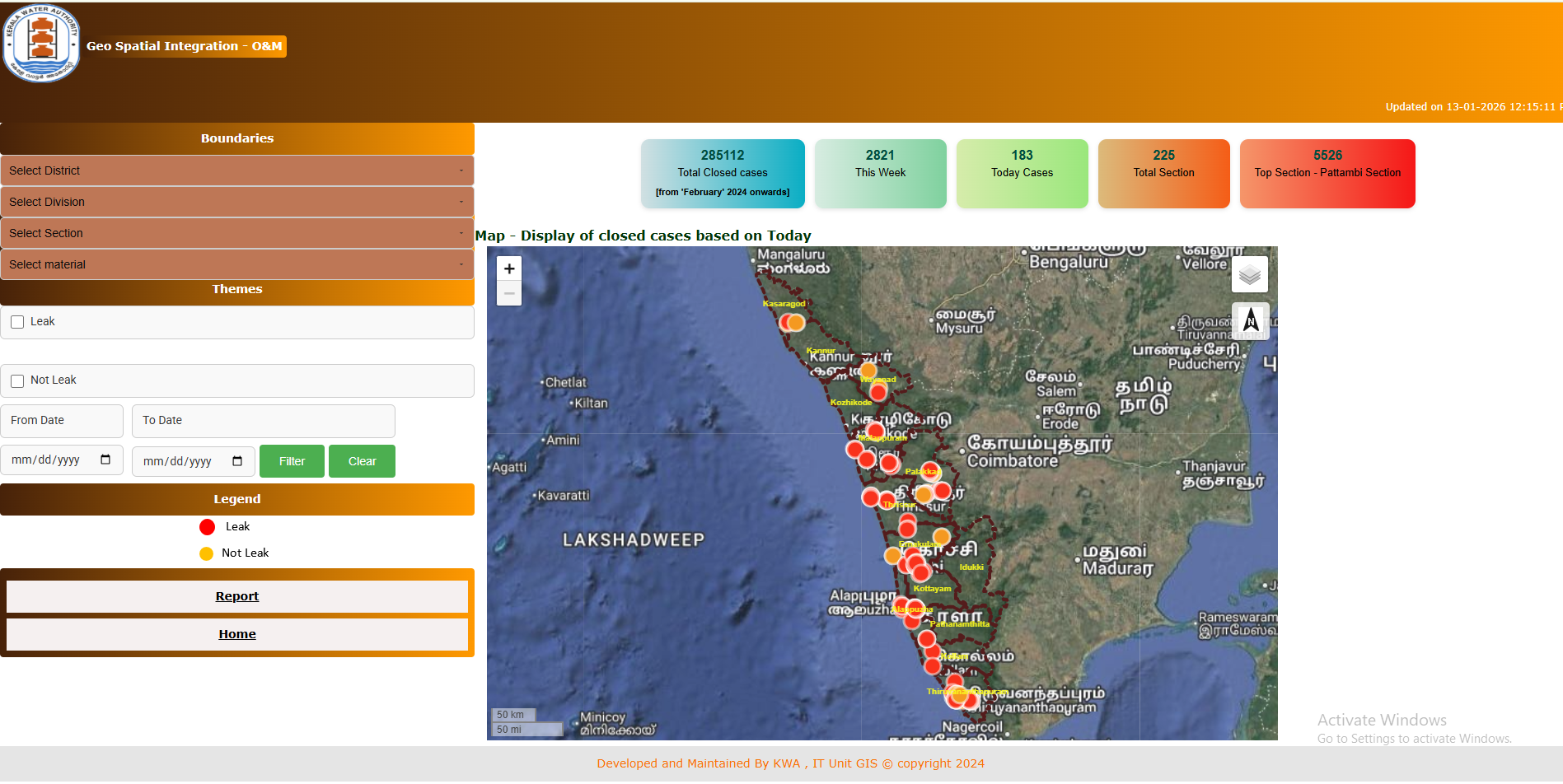Zoom out on the map
The width and height of the screenshot is (1563, 784).
[x=509, y=294]
